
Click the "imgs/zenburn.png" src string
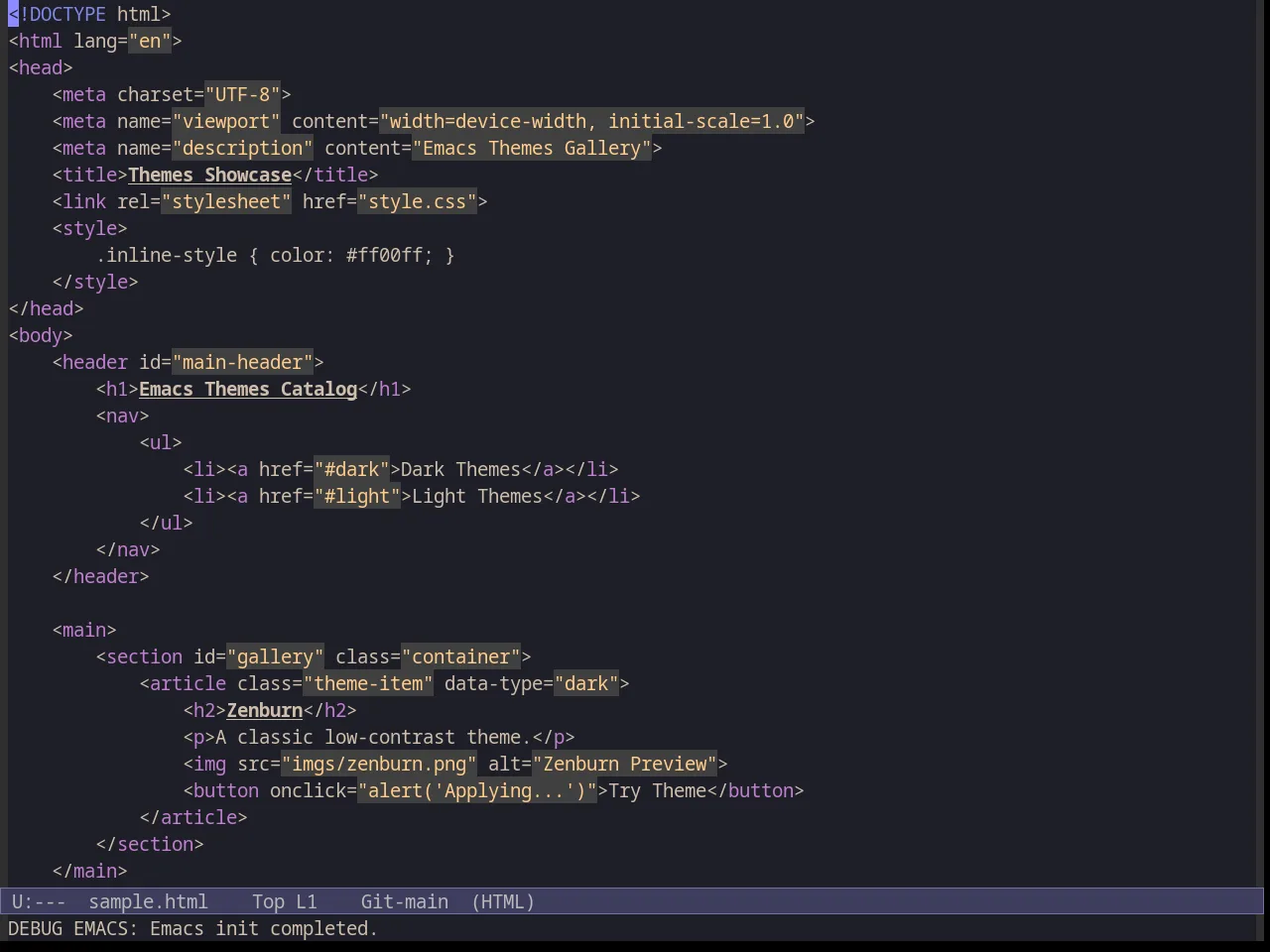pos(379,764)
